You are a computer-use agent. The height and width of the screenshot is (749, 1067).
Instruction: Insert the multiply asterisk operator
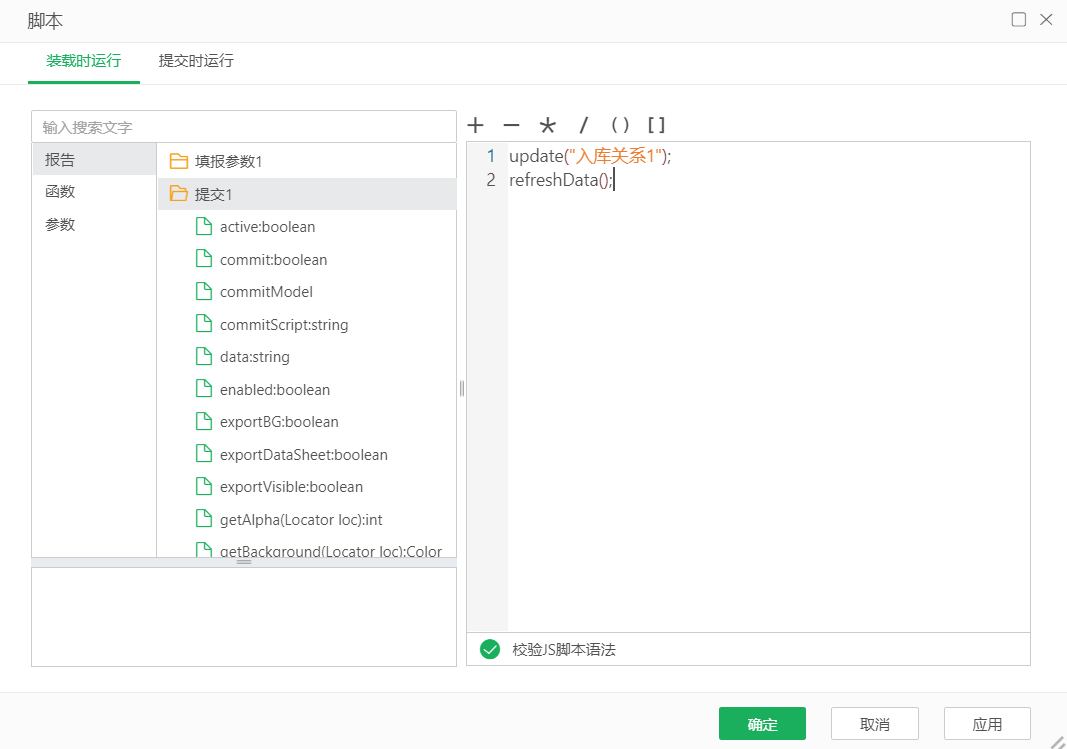tap(547, 125)
